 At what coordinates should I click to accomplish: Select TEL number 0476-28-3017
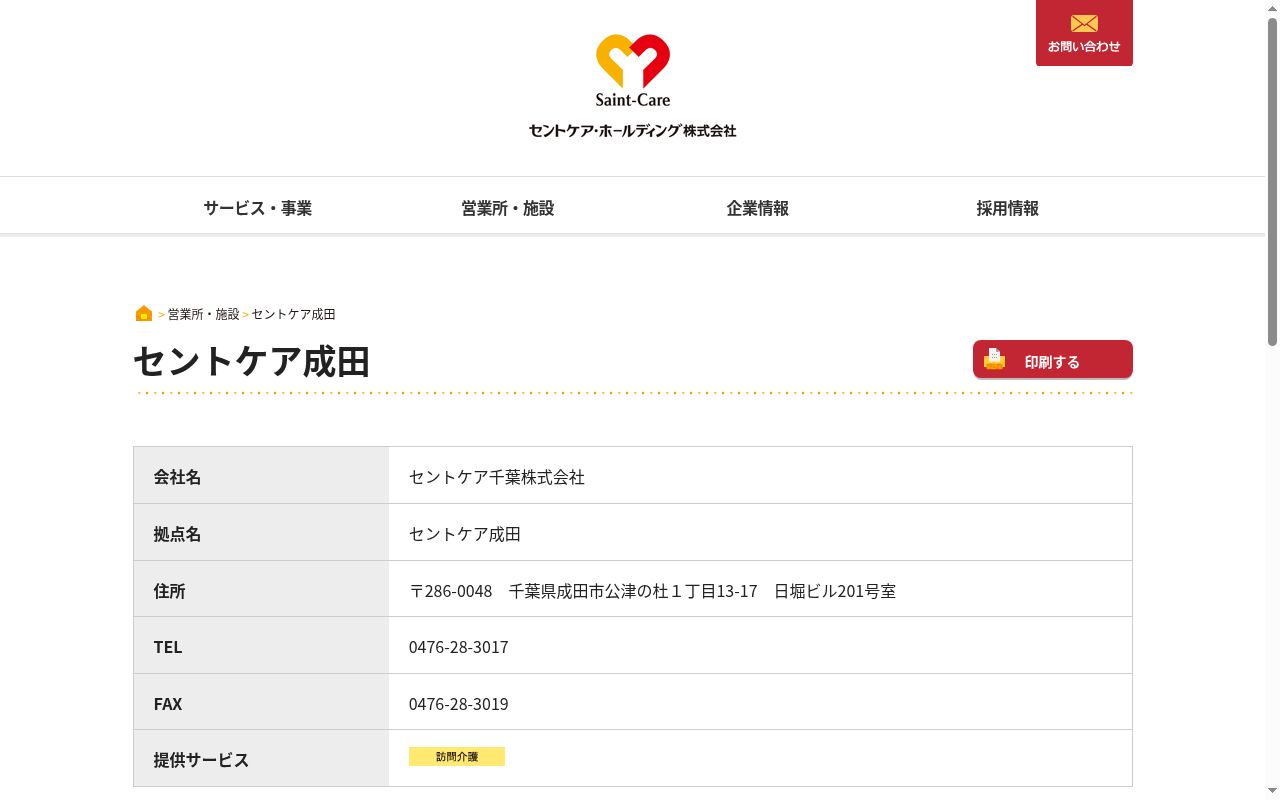(459, 647)
